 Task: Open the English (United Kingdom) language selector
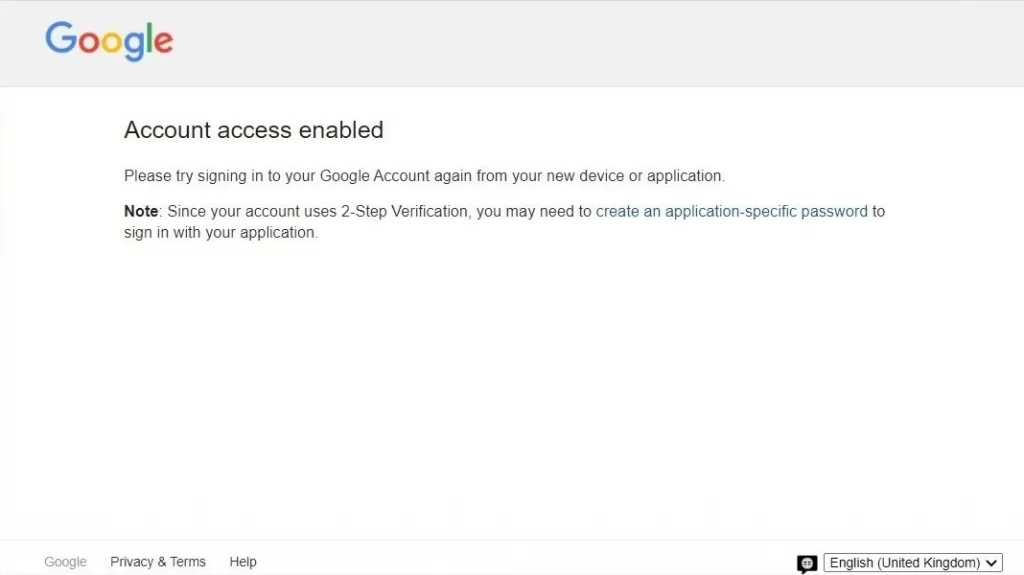tap(913, 563)
